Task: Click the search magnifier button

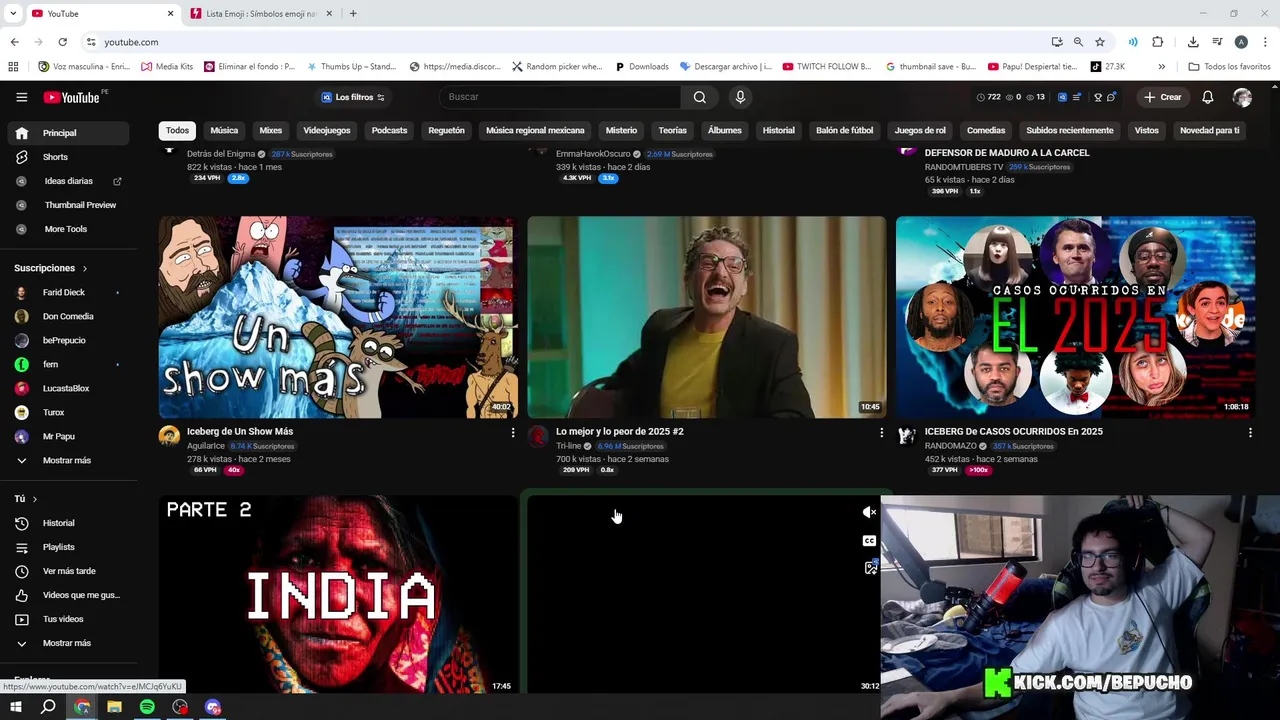Action: [x=700, y=97]
